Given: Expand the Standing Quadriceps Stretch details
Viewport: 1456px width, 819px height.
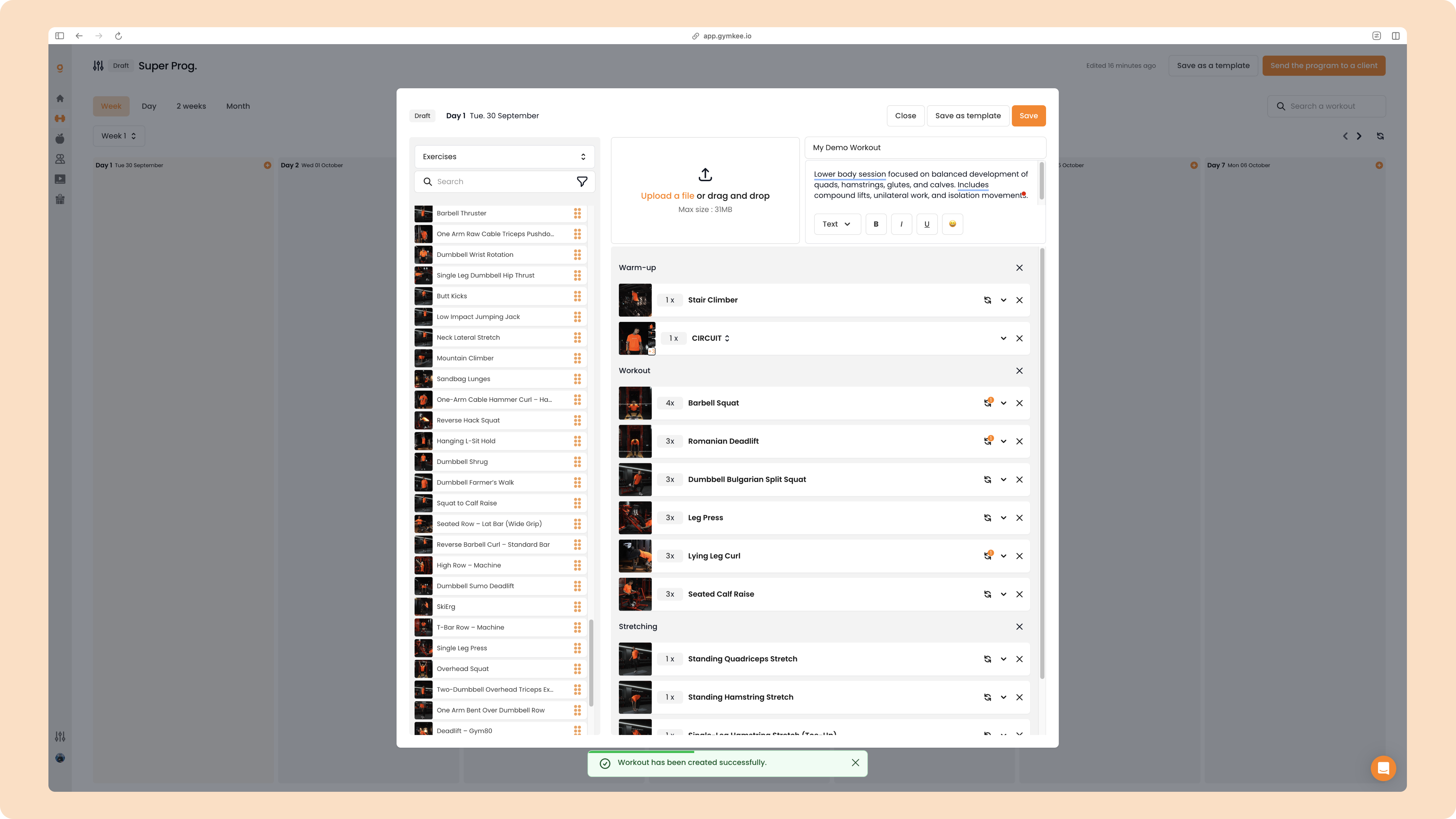Looking at the screenshot, I should (x=1003, y=659).
